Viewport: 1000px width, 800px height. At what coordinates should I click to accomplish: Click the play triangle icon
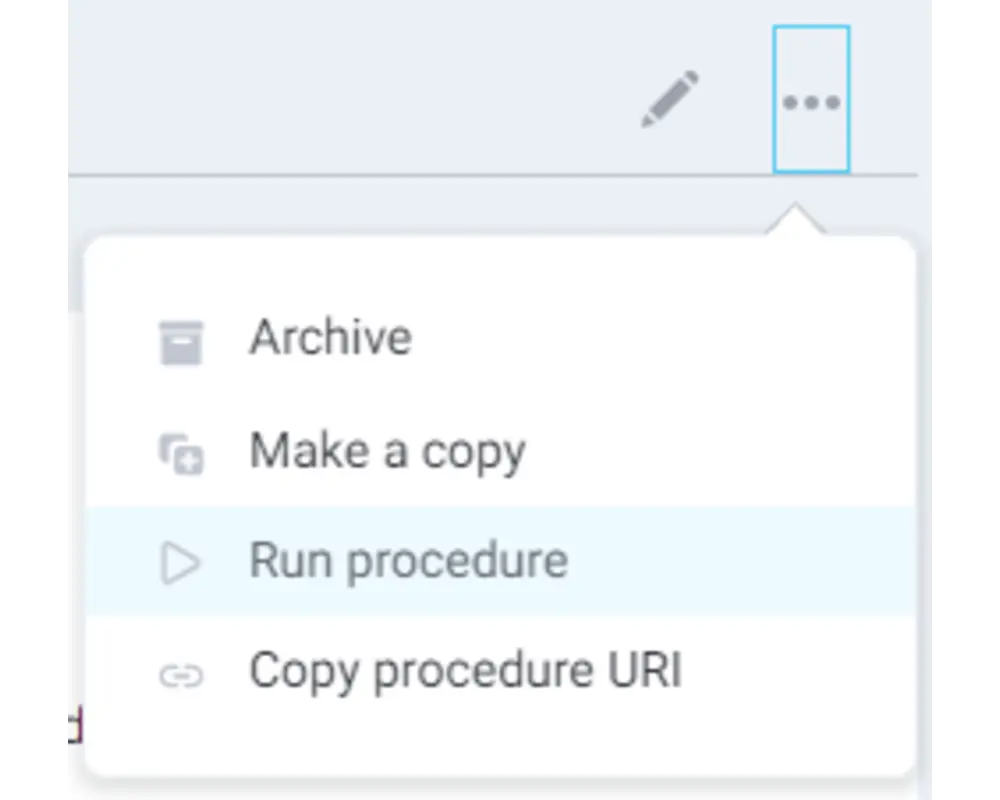click(180, 563)
